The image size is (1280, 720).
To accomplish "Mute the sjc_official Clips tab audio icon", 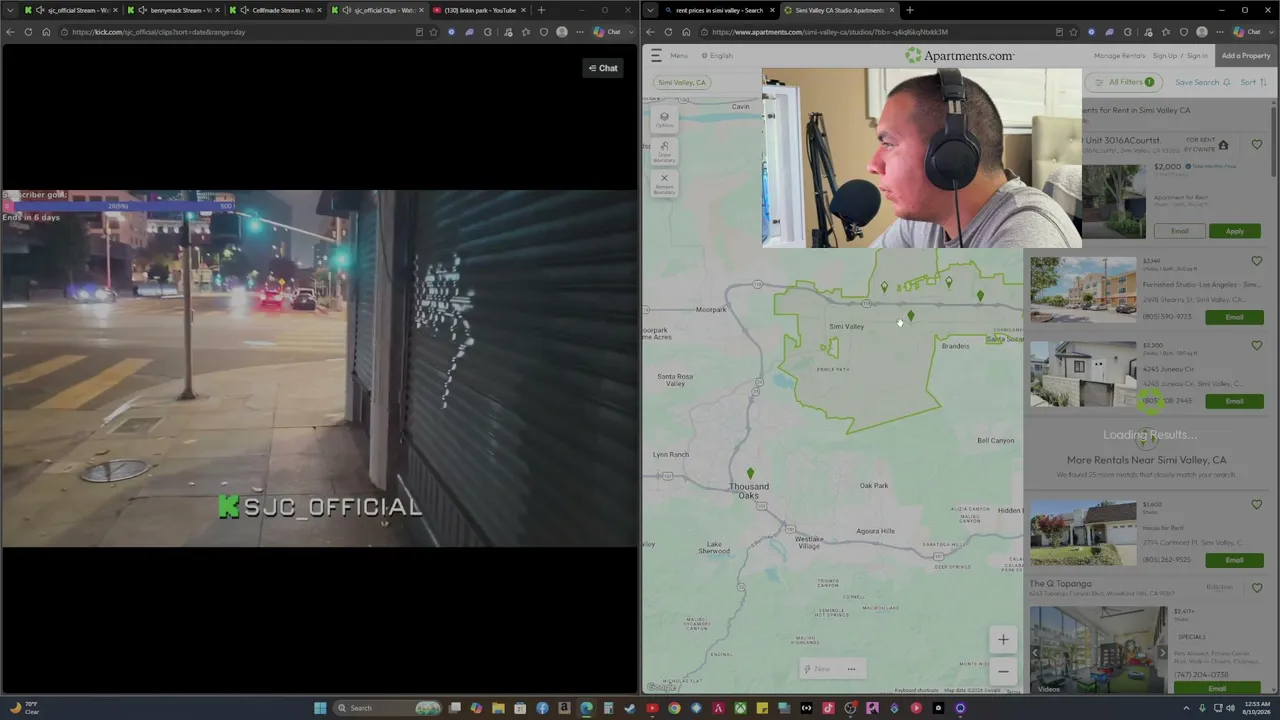I will (347, 10).
